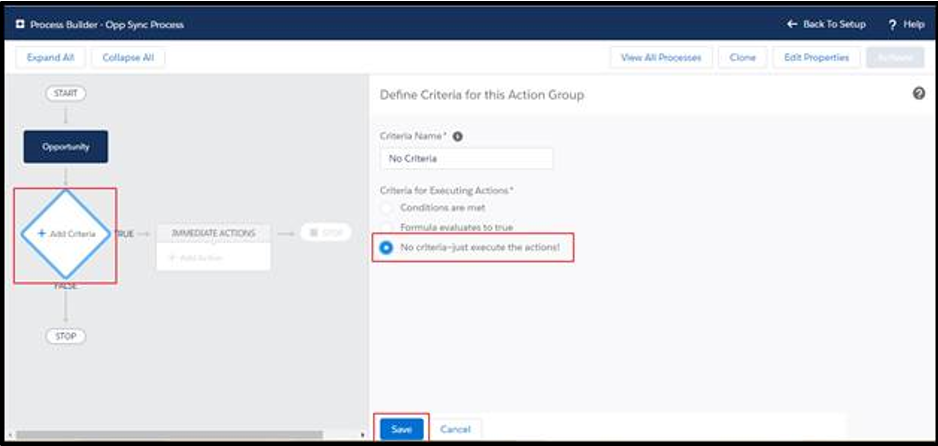938x446 pixels.
Task: Save the criteria definition
Action: tap(401, 428)
